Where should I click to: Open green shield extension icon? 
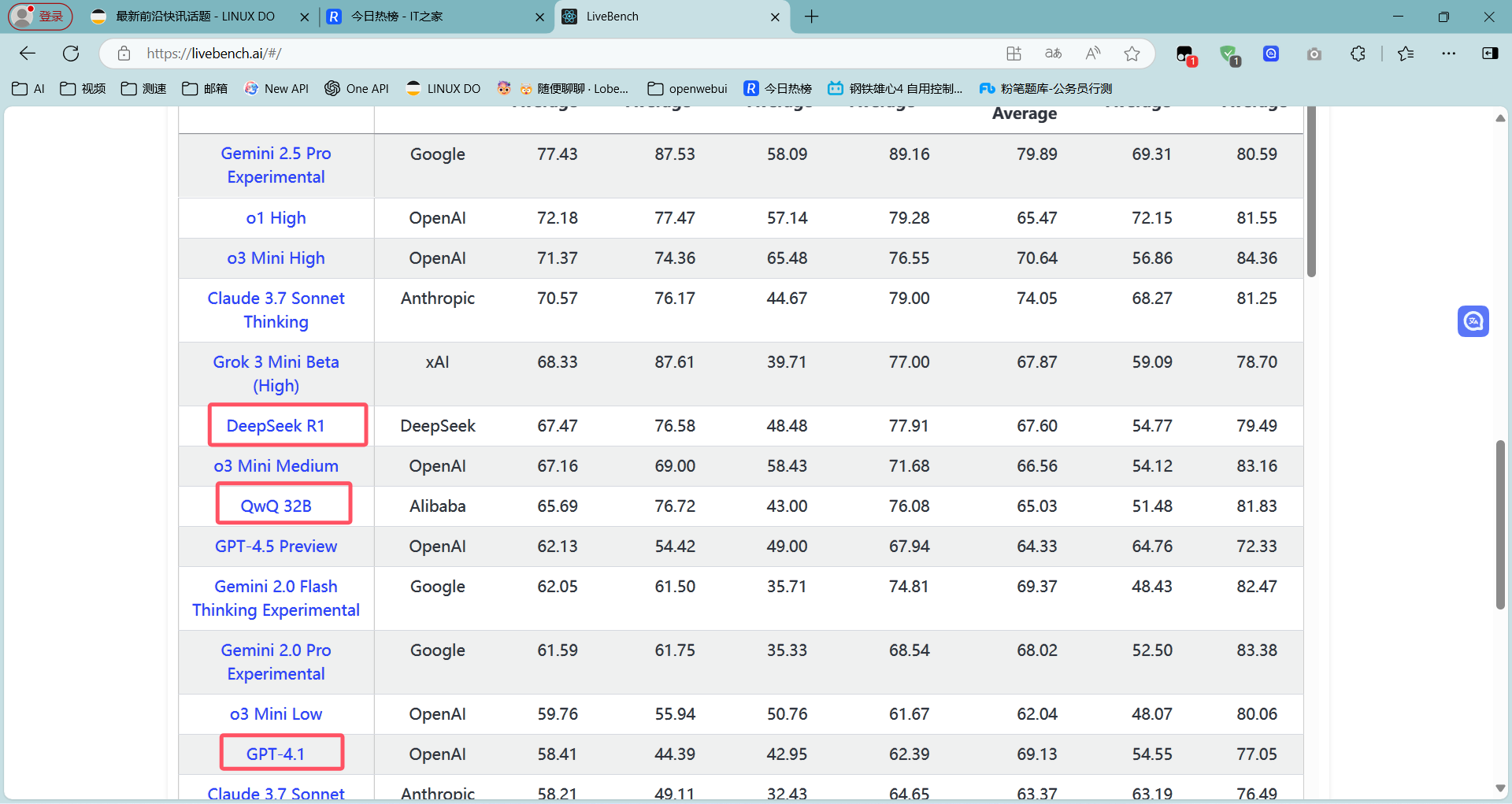(x=1229, y=54)
